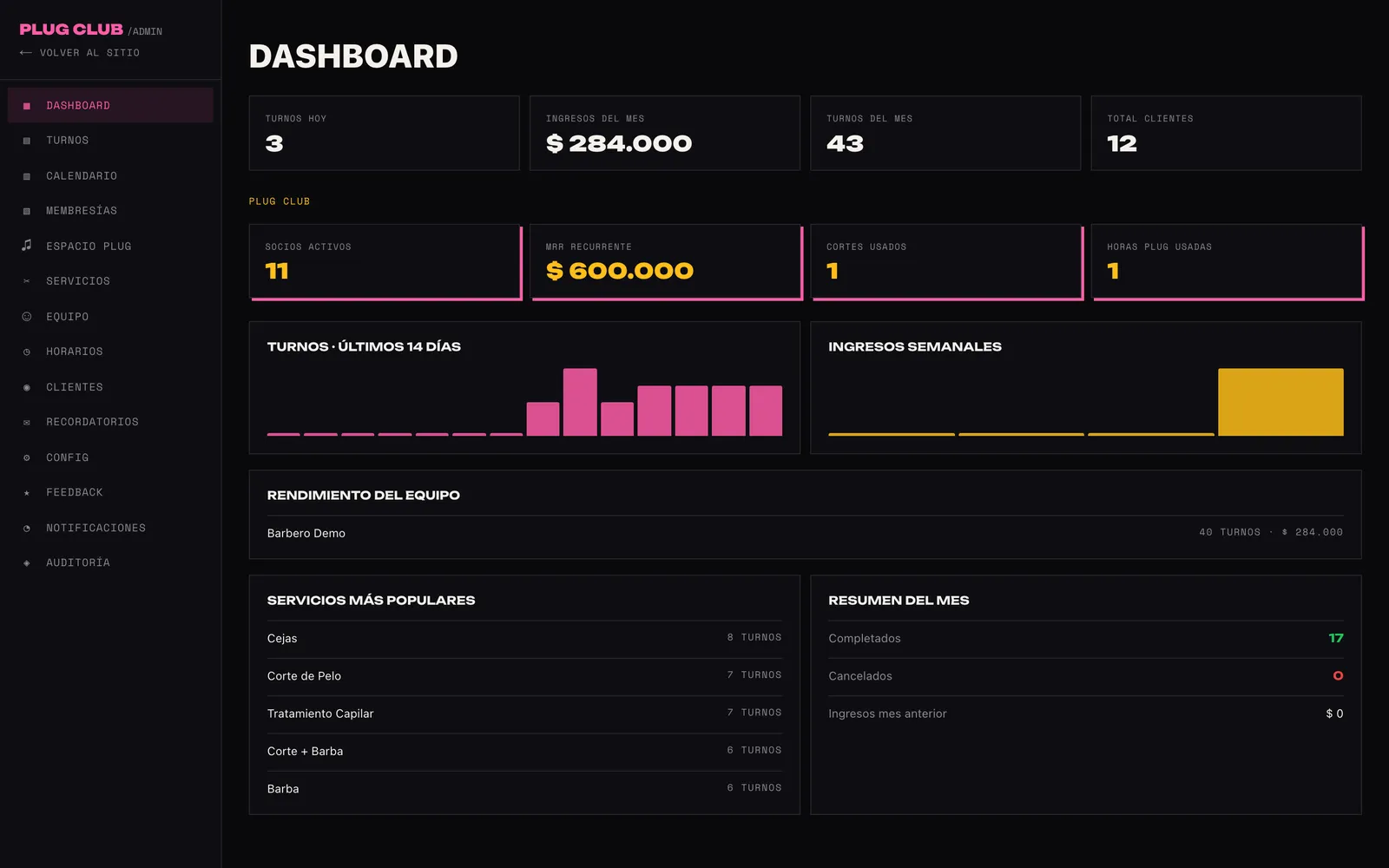Click the Completados count 17
This screenshot has height=868, width=1389.
(x=1336, y=638)
